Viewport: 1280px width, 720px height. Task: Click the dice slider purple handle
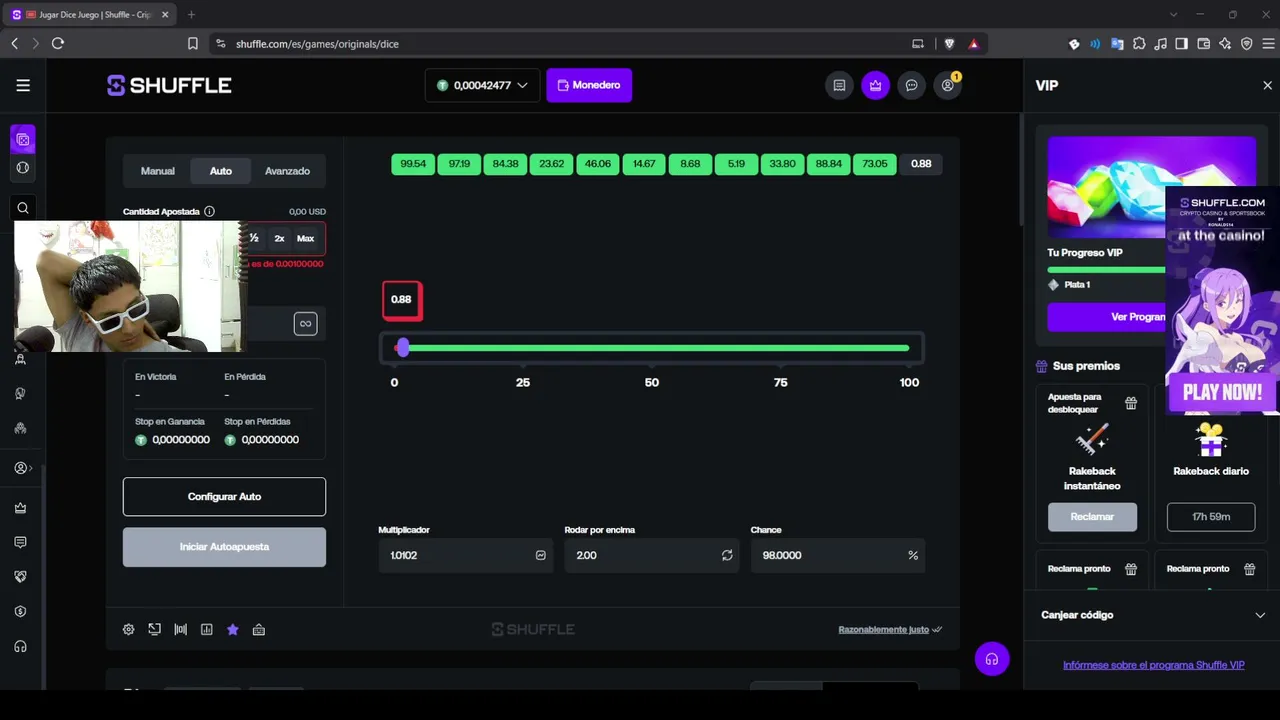tap(402, 347)
